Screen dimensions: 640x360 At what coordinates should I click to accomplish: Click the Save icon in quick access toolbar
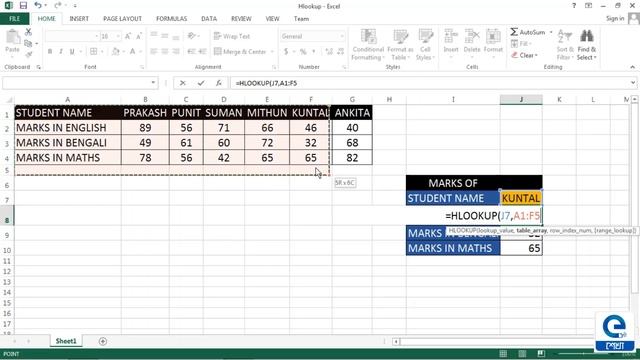pos(23,6)
